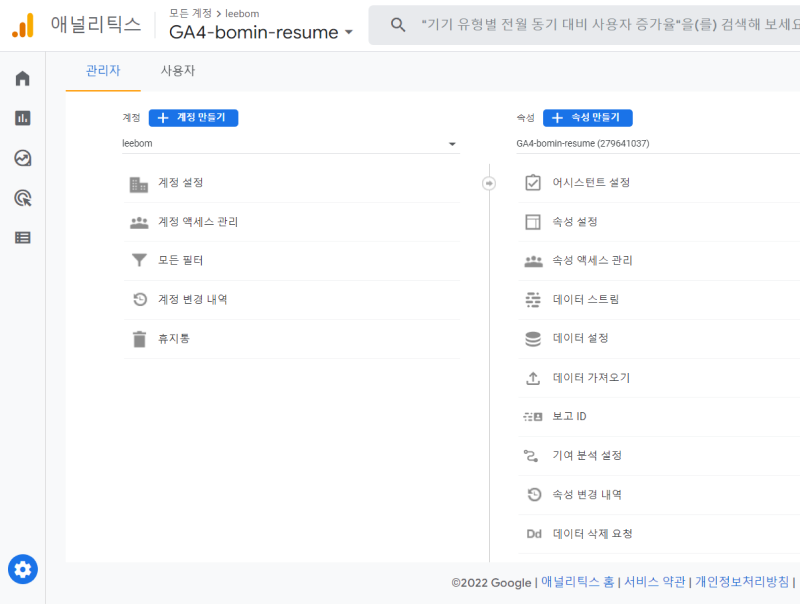Open the Configure list icon in the sidebar
The image size is (800, 604).
pos(22,238)
